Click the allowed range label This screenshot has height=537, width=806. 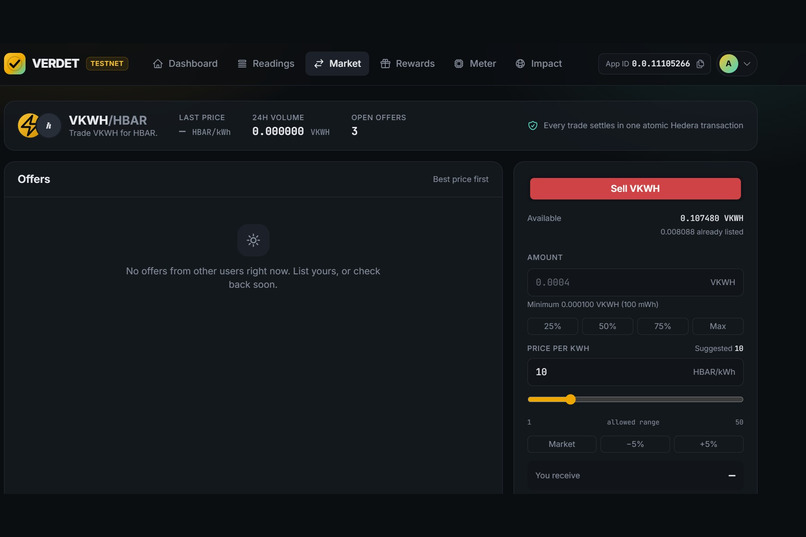pos(633,422)
